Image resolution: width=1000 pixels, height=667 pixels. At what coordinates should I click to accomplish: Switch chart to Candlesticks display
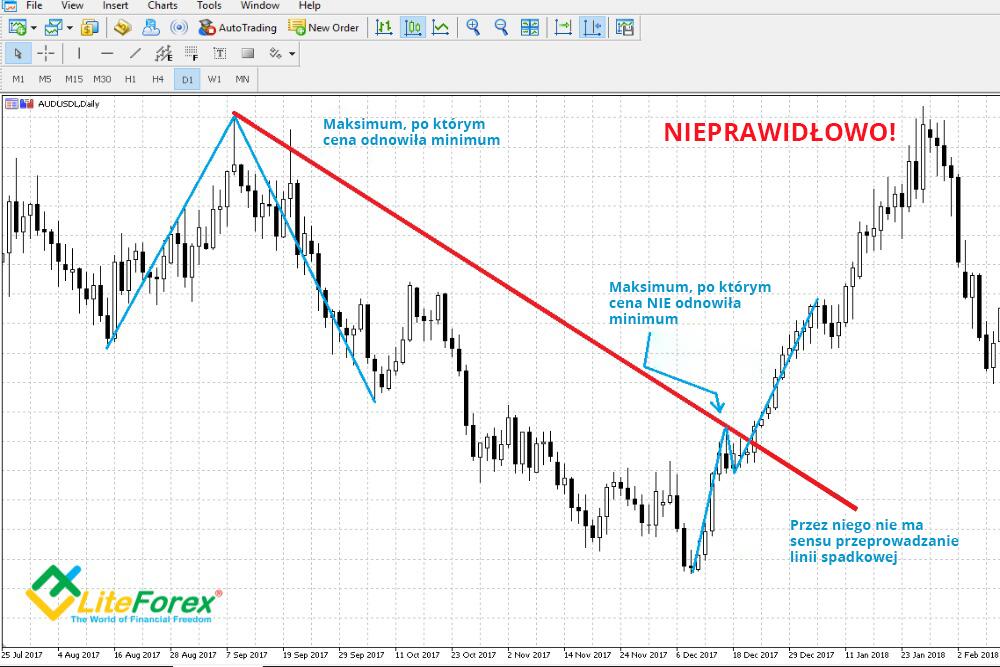coord(412,27)
